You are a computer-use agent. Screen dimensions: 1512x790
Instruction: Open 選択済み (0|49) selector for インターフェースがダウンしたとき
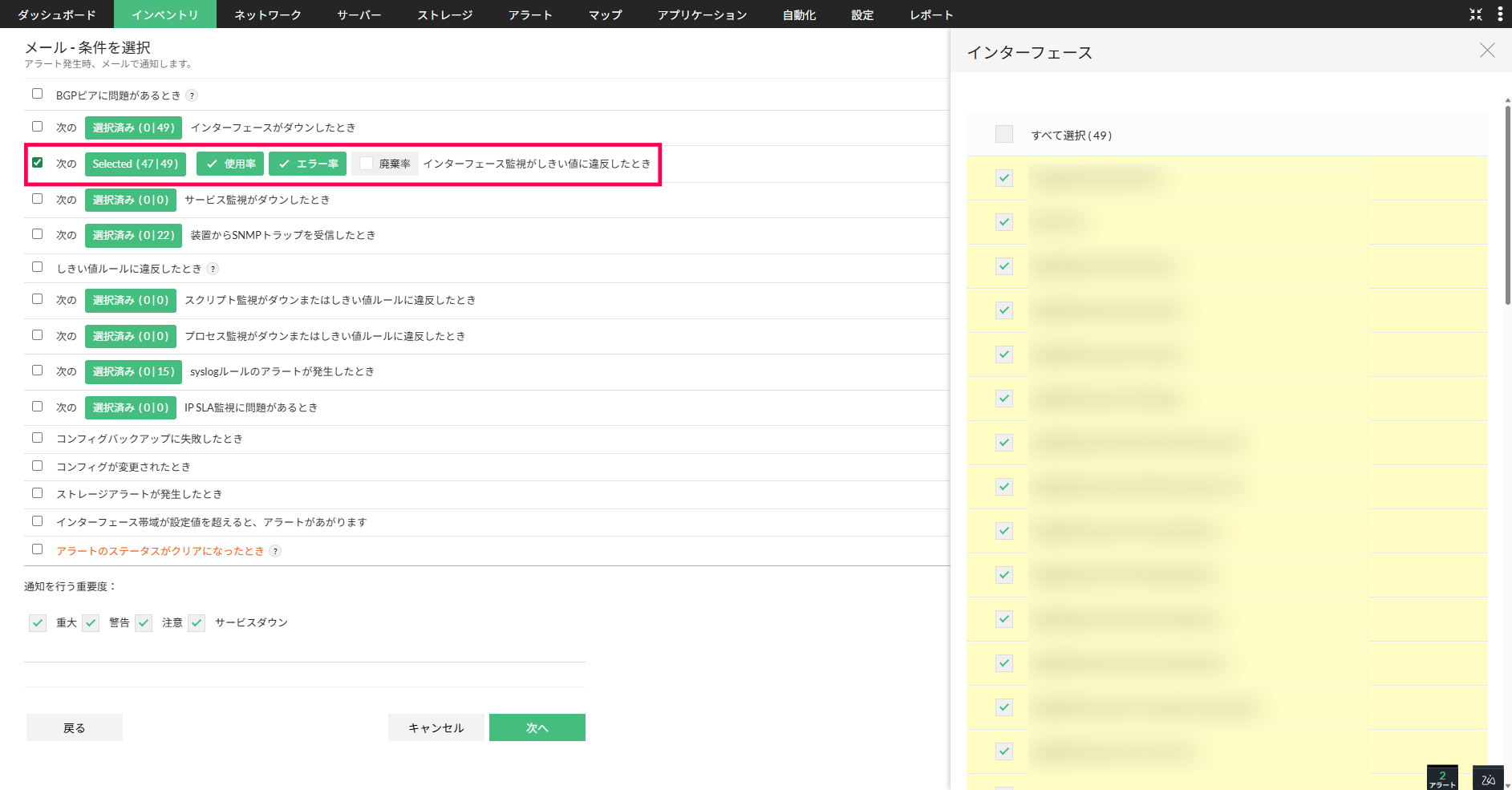[x=133, y=128]
